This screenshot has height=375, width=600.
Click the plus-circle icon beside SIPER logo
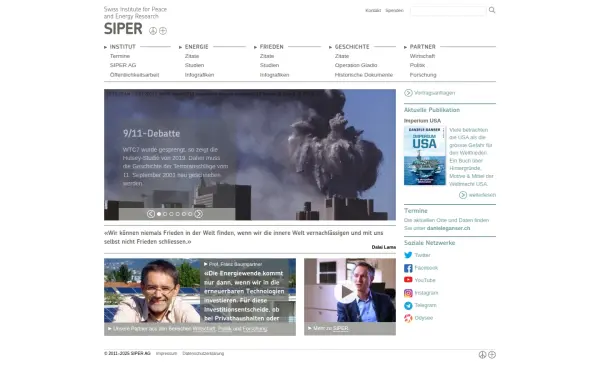163,31
